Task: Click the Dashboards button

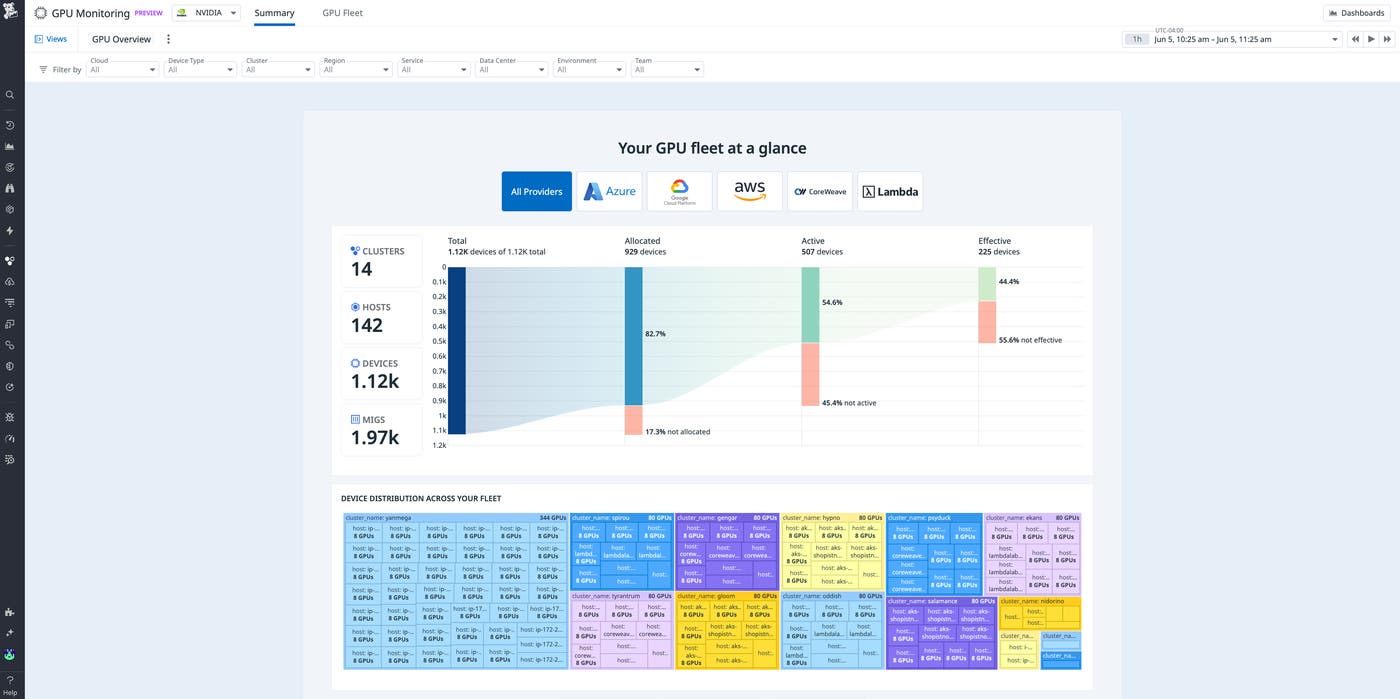Action: 1356,12
